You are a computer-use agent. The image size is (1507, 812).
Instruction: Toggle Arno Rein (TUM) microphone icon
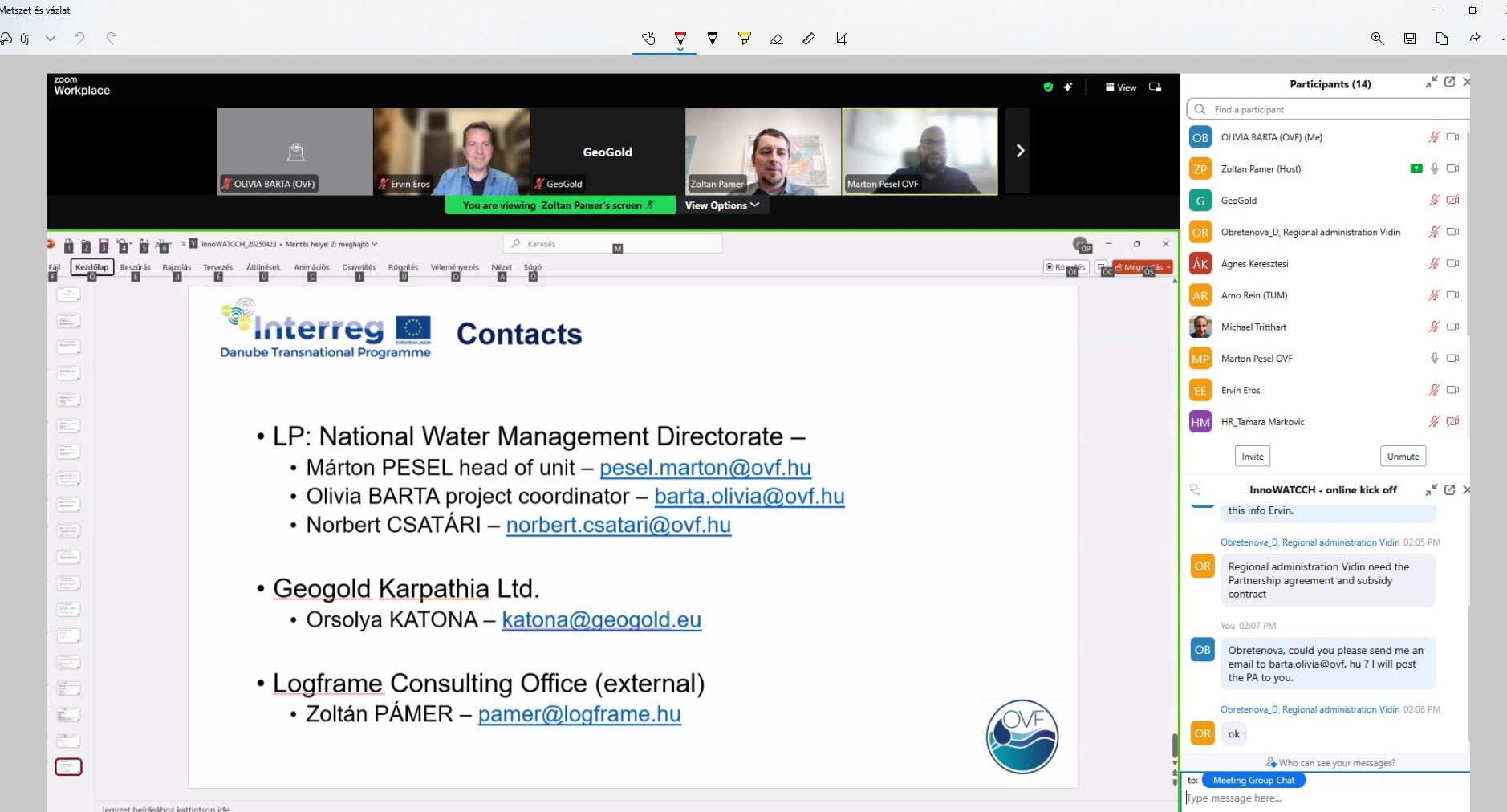(x=1434, y=295)
